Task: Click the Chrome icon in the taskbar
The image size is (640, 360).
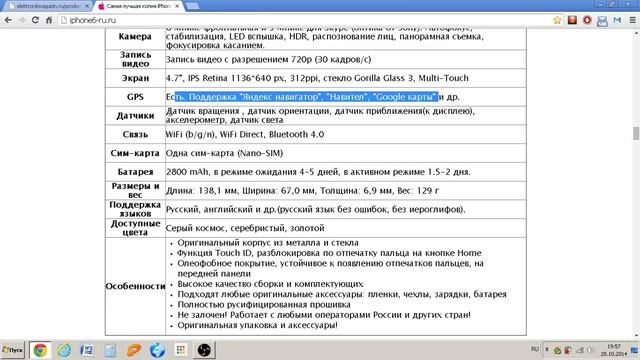Action: click(x=40, y=350)
